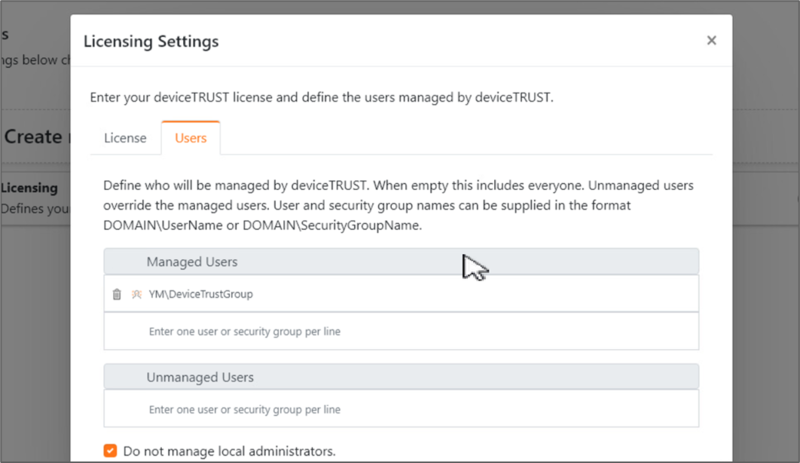Viewport: 800px width, 463px height.
Task: Focus the Unmanaged Users entry field
Action: pyautogui.click(x=401, y=409)
